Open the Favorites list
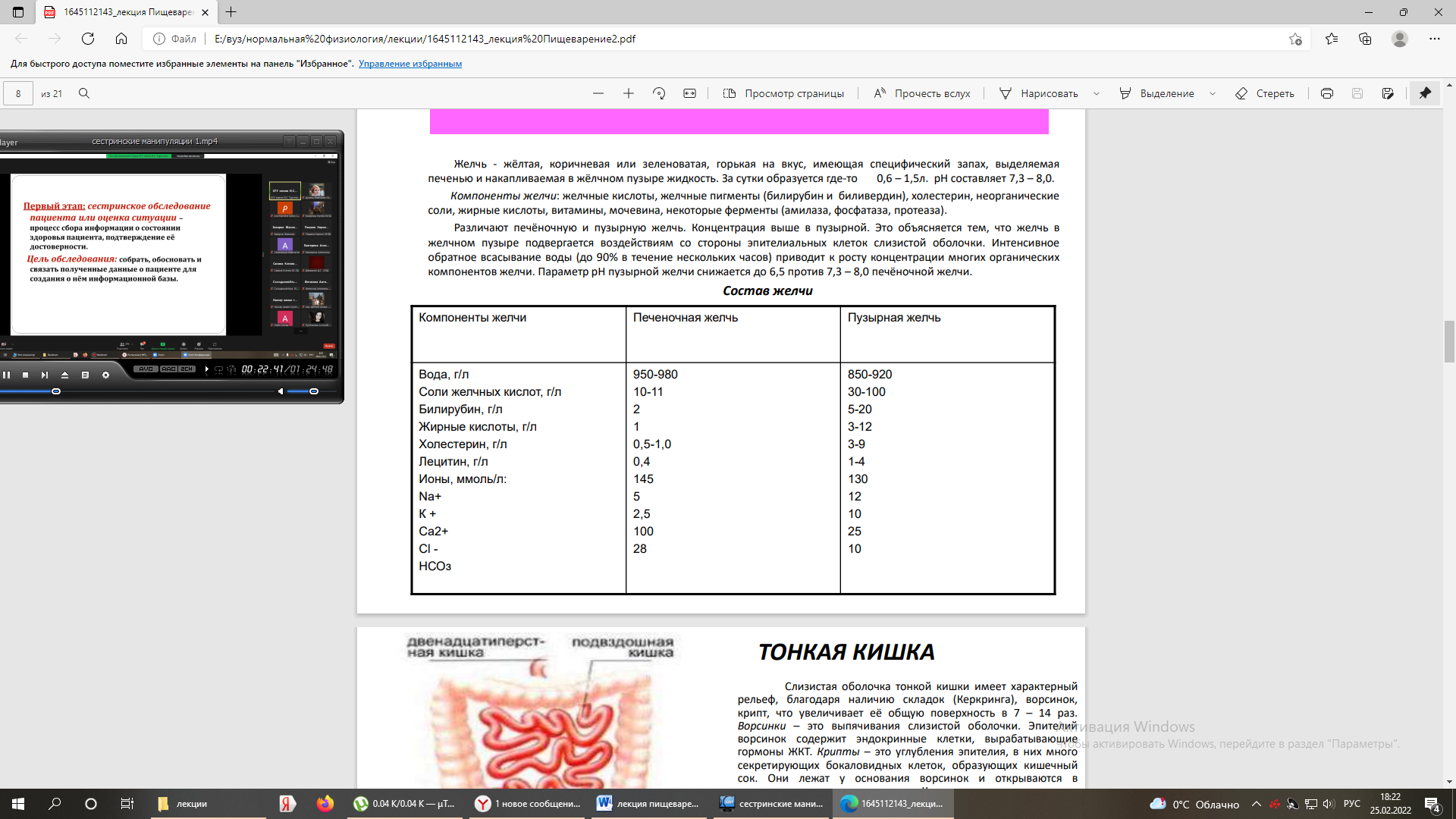Viewport: 1456px width, 819px height. [x=1332, y=39]
